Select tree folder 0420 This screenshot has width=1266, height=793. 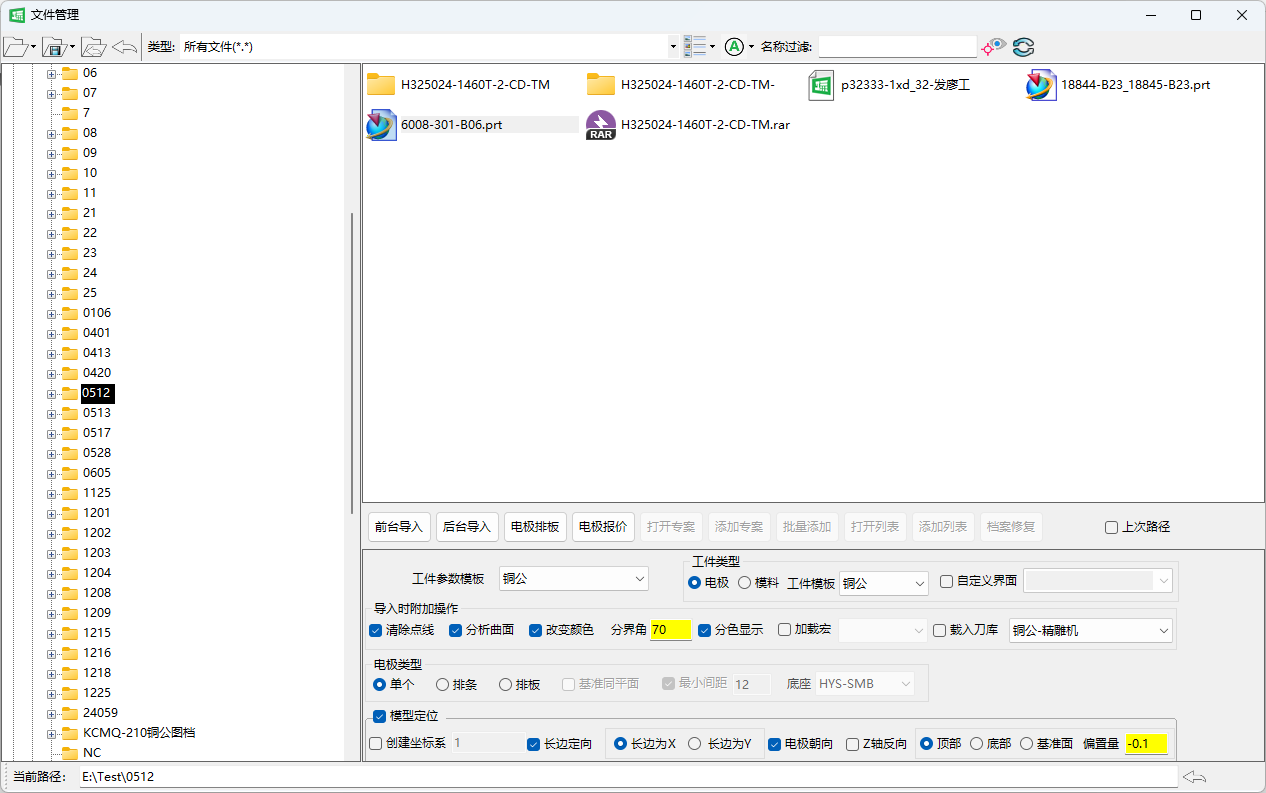[97, 373]
